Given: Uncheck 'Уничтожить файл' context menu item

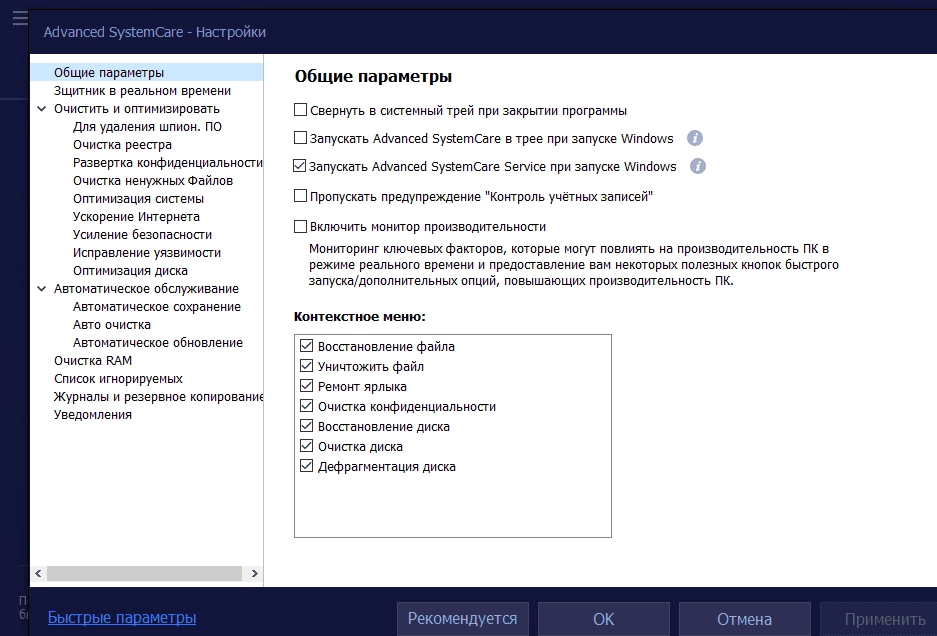Looking at the screenshot, I should pyautogui.click(x=307, y=366).
